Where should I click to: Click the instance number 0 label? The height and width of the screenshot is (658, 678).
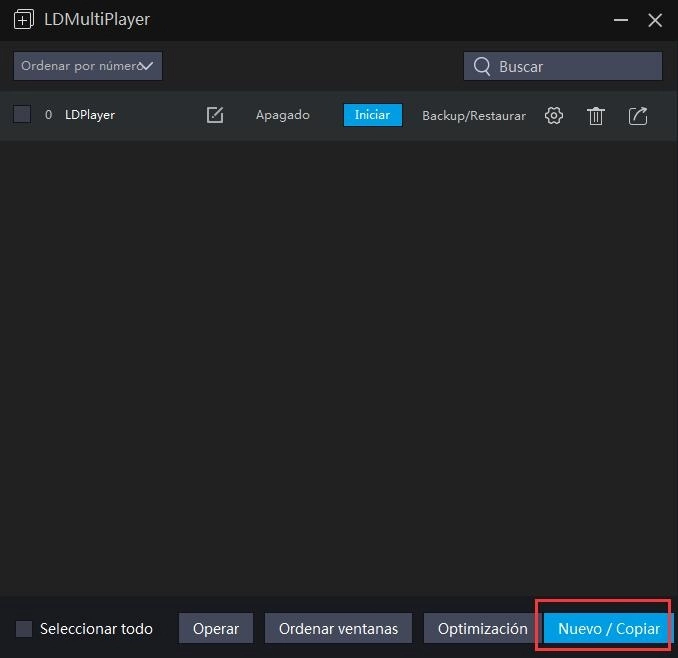[48, 115]
